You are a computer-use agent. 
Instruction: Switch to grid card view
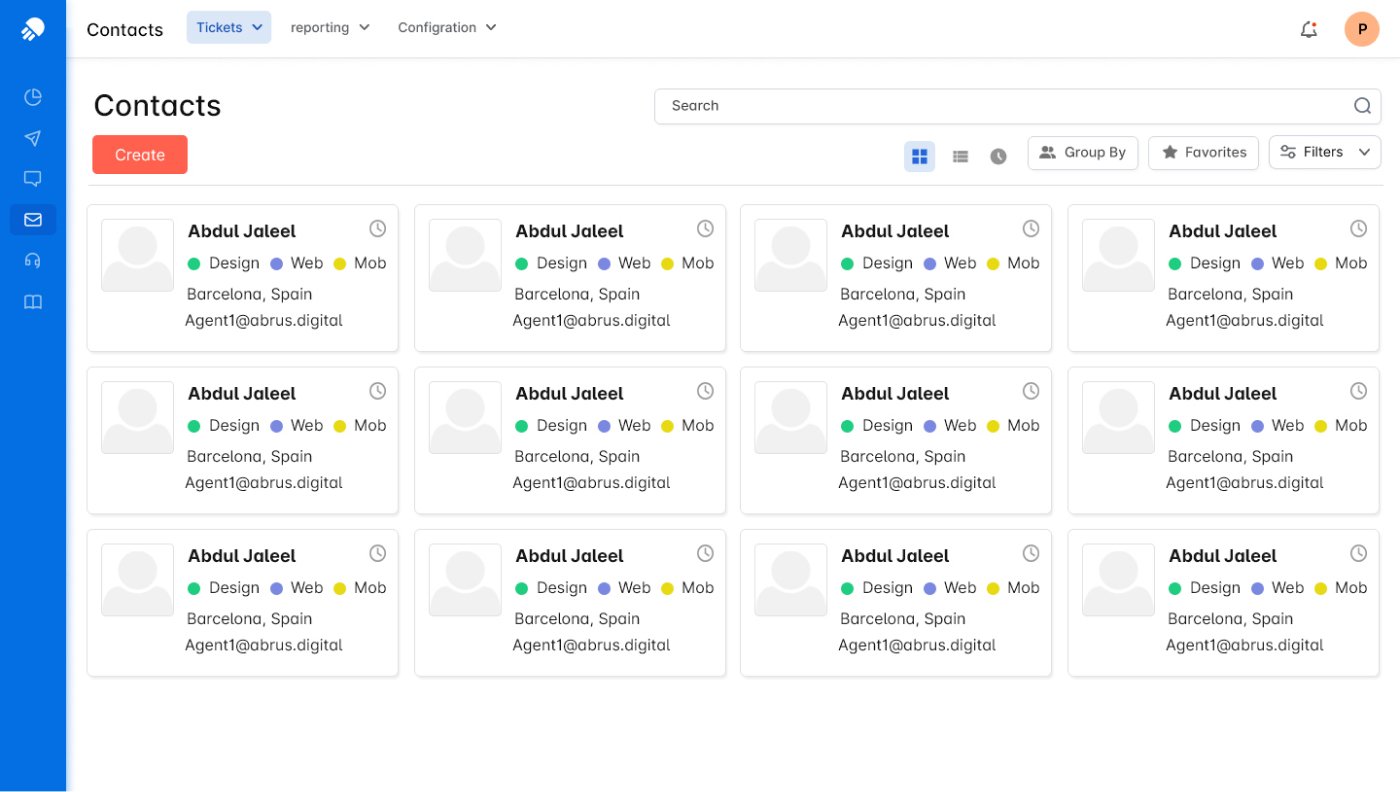(919, 156)
